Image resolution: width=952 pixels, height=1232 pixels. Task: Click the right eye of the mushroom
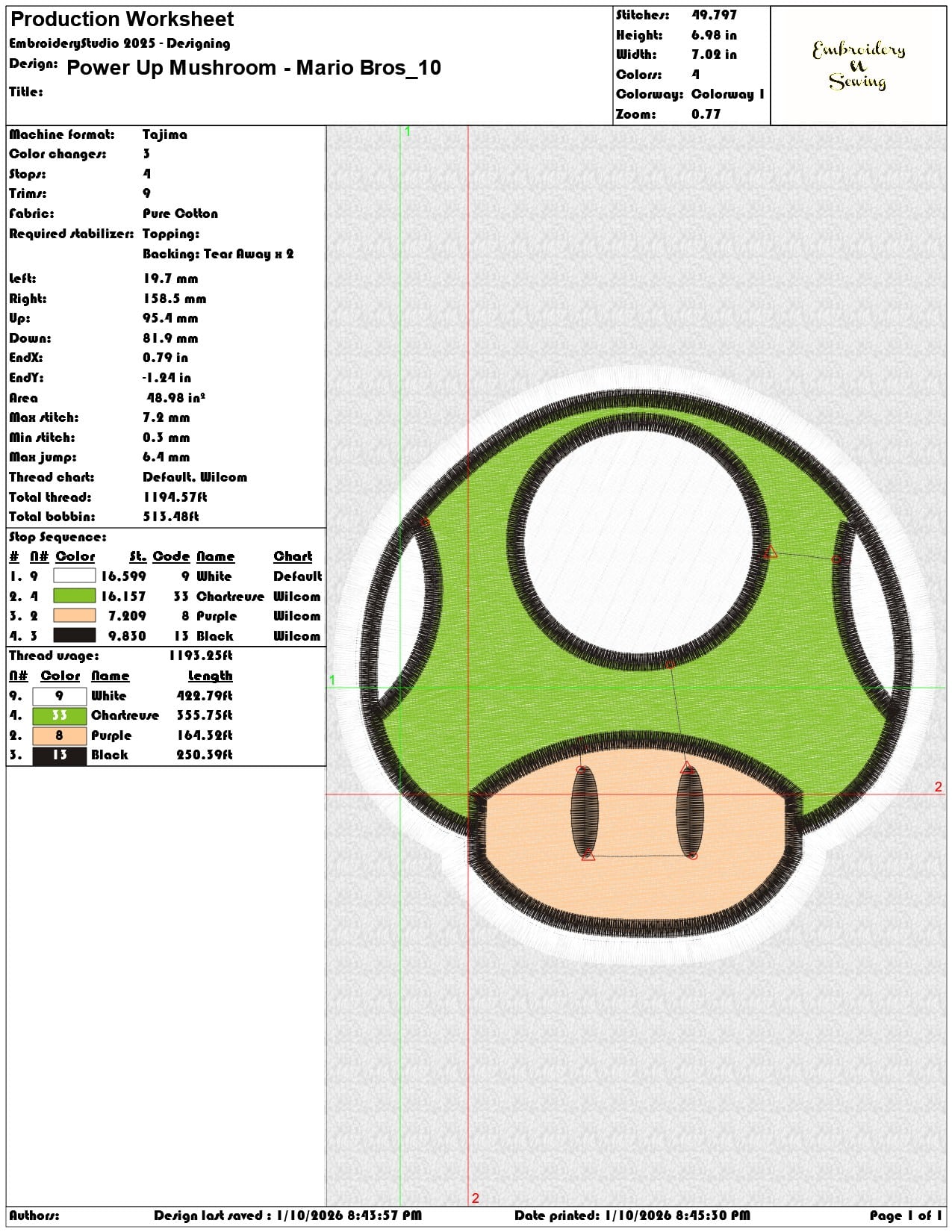(689, 812)
